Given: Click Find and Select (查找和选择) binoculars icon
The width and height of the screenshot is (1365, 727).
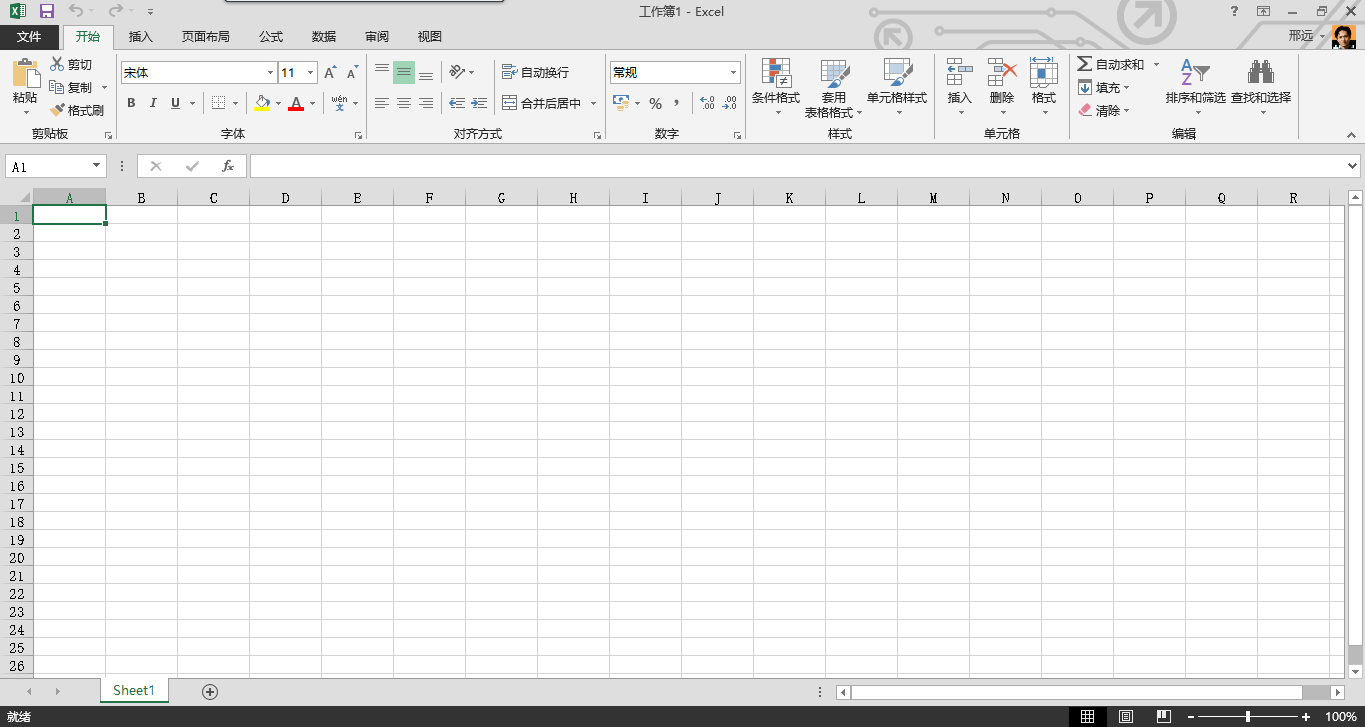Looking at the screenshot, I should 1260,74.
